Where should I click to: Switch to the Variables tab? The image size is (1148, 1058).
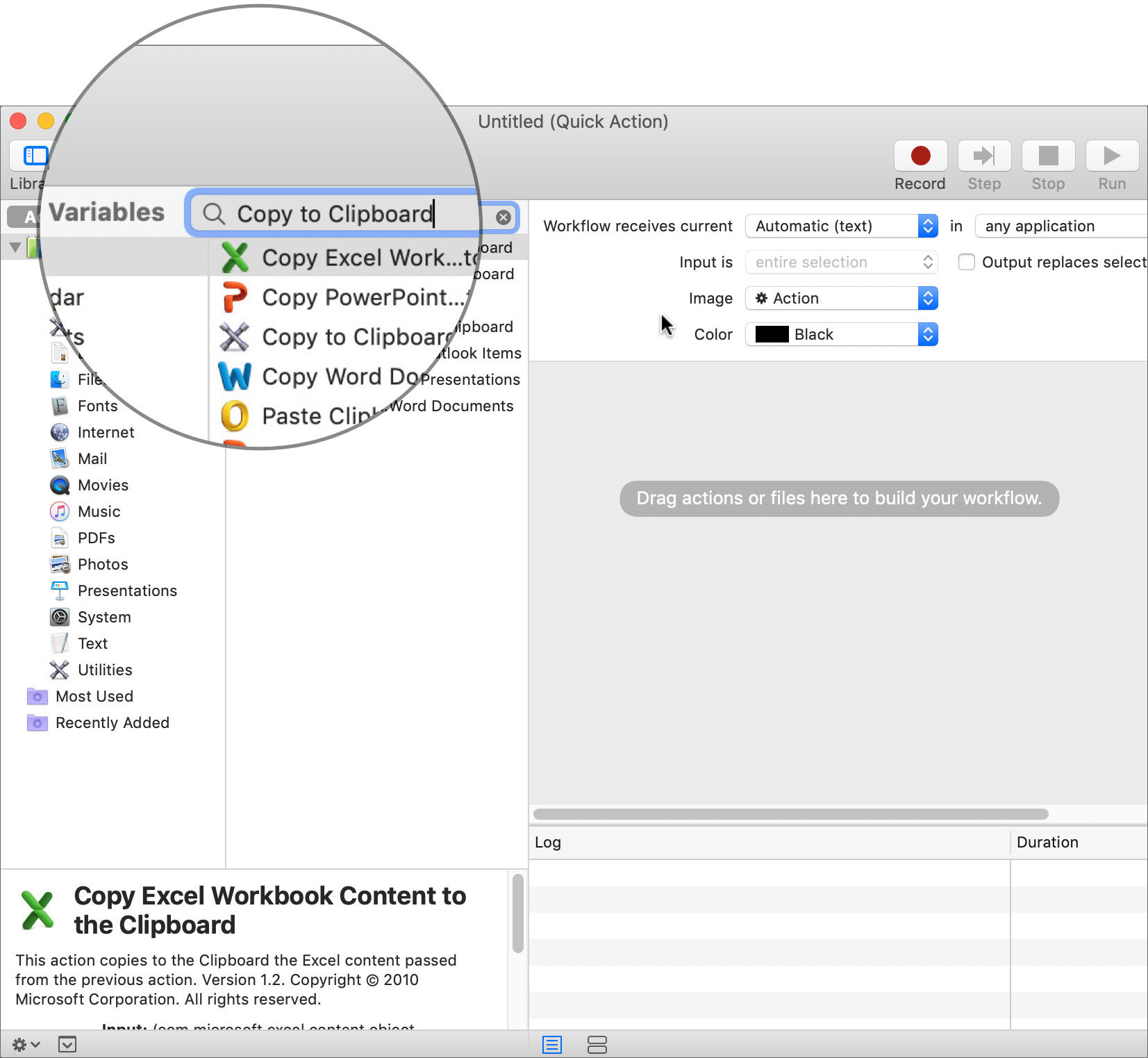coord(106,213)
